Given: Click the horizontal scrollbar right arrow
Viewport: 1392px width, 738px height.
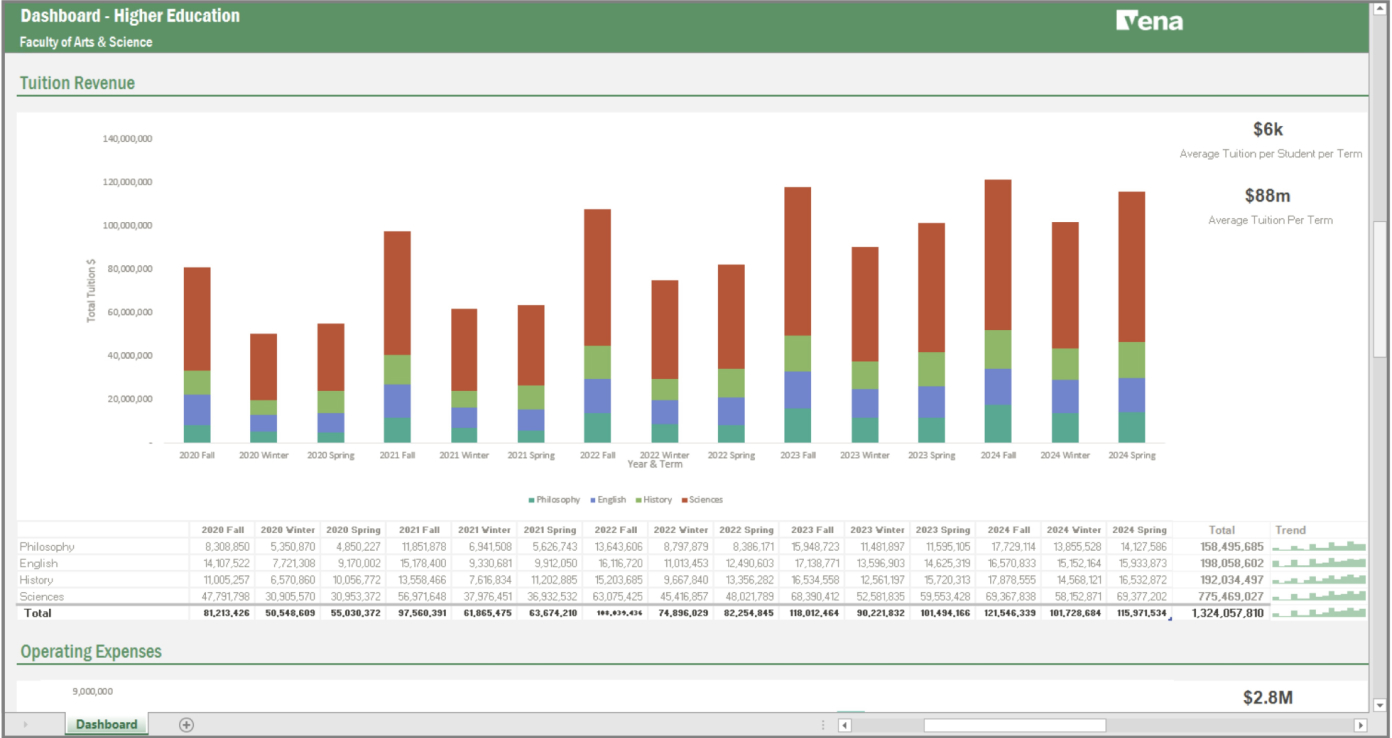Looking at the screenshot, I should (1360, 725).
